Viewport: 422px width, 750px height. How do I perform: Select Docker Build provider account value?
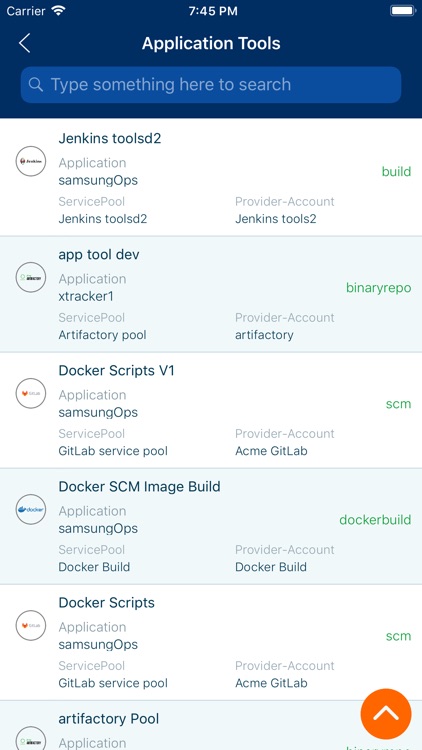point(271,567)
